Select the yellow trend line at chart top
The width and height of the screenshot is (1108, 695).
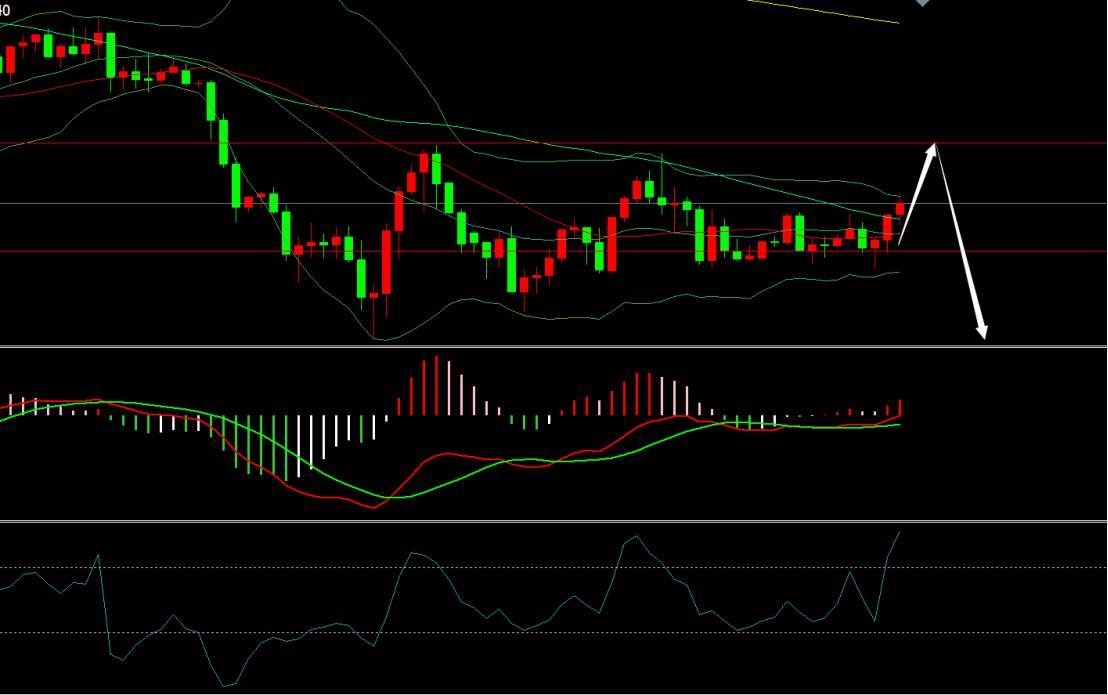(x=823, y=11)
